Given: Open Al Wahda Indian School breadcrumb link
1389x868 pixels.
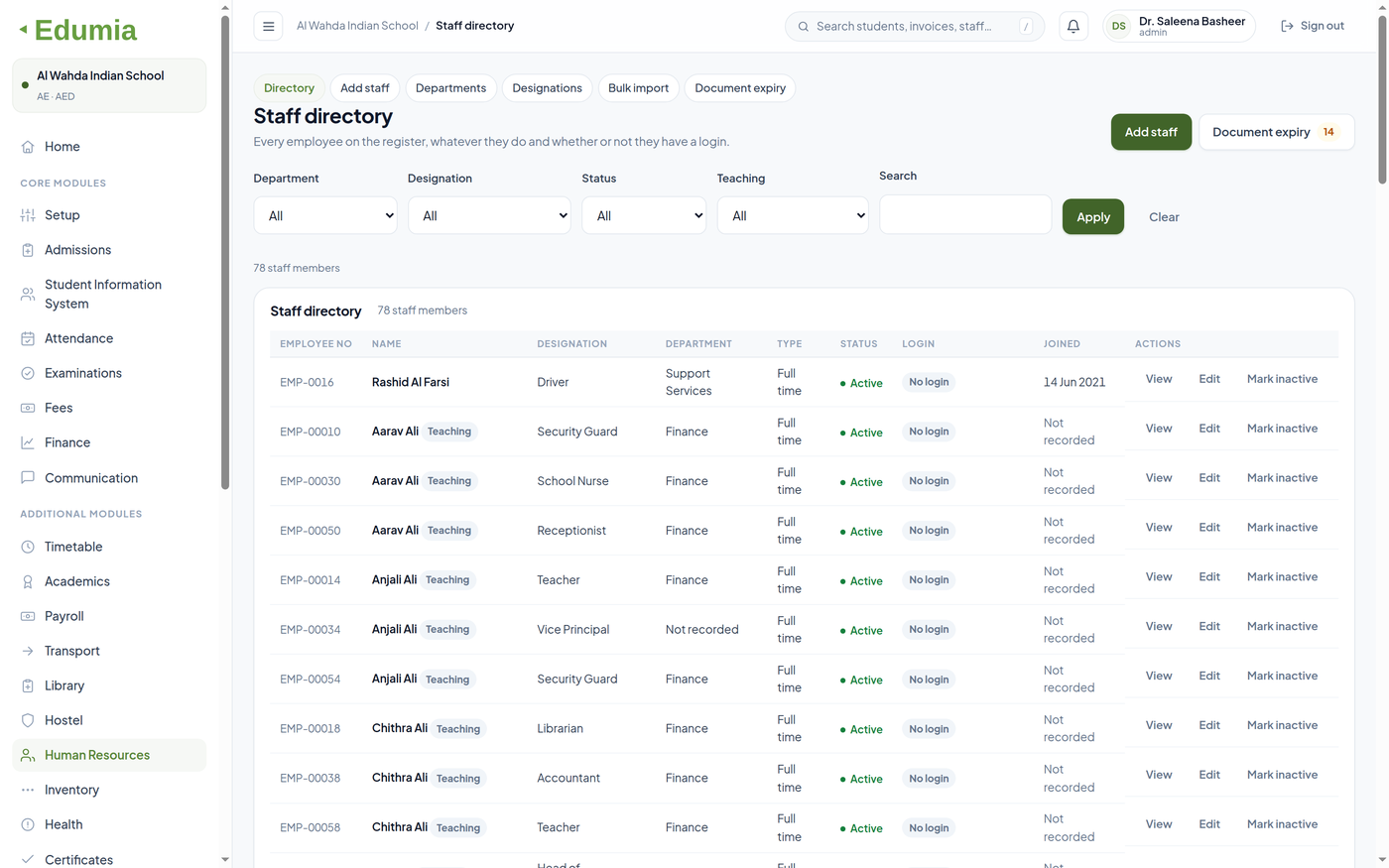Looking at the screenshot, I should [357, 26].
